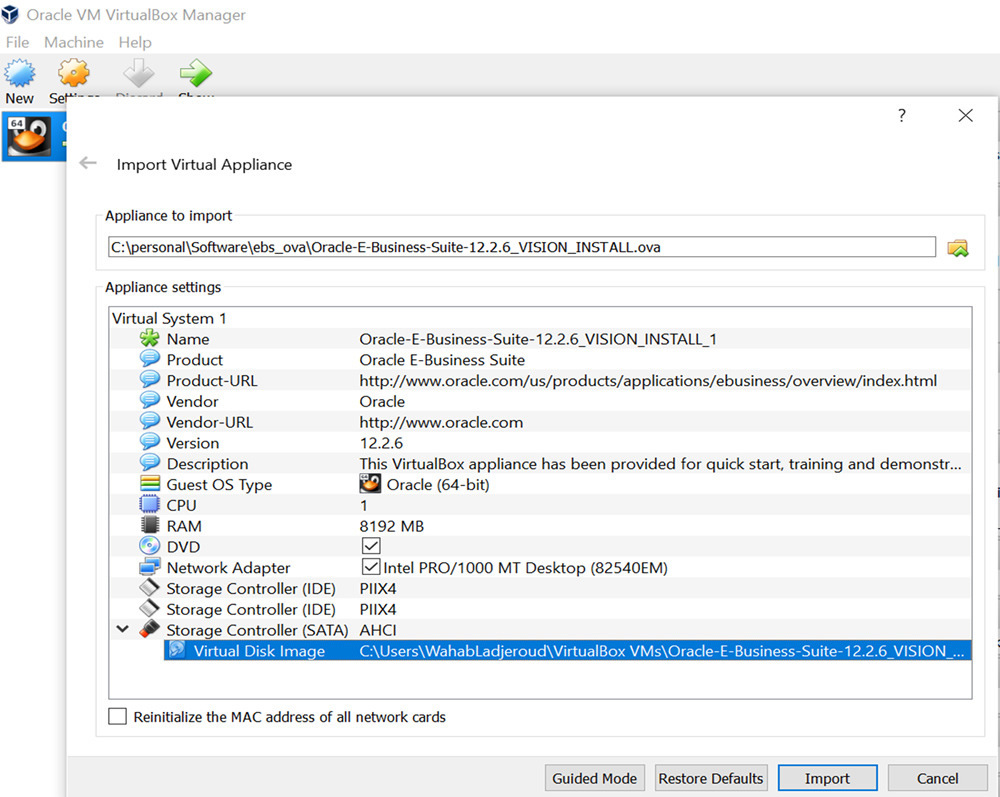Image resolution: width=1000 pixels, height=797 pixels.
Task: Click the Virtual Disk Image row icon
Action: point(177,651)
